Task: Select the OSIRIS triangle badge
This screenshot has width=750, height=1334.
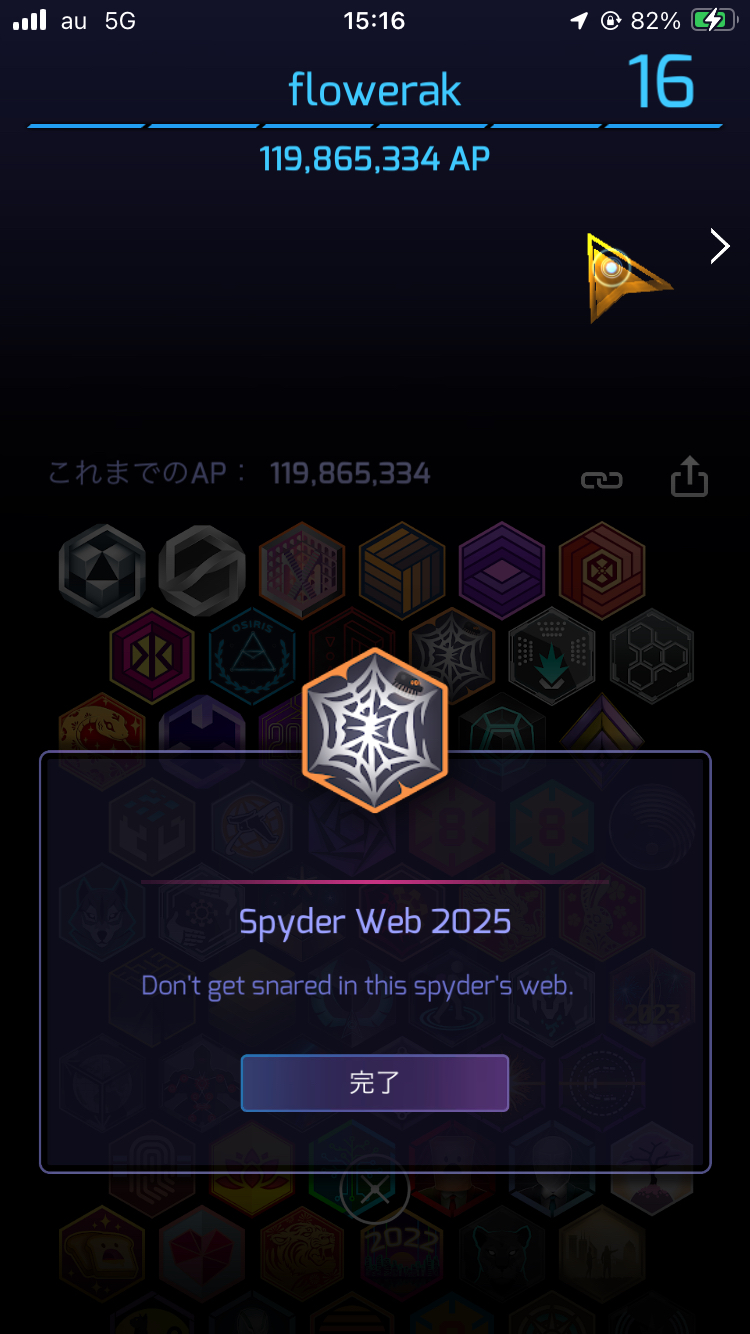Action: (x=252, y=656)
